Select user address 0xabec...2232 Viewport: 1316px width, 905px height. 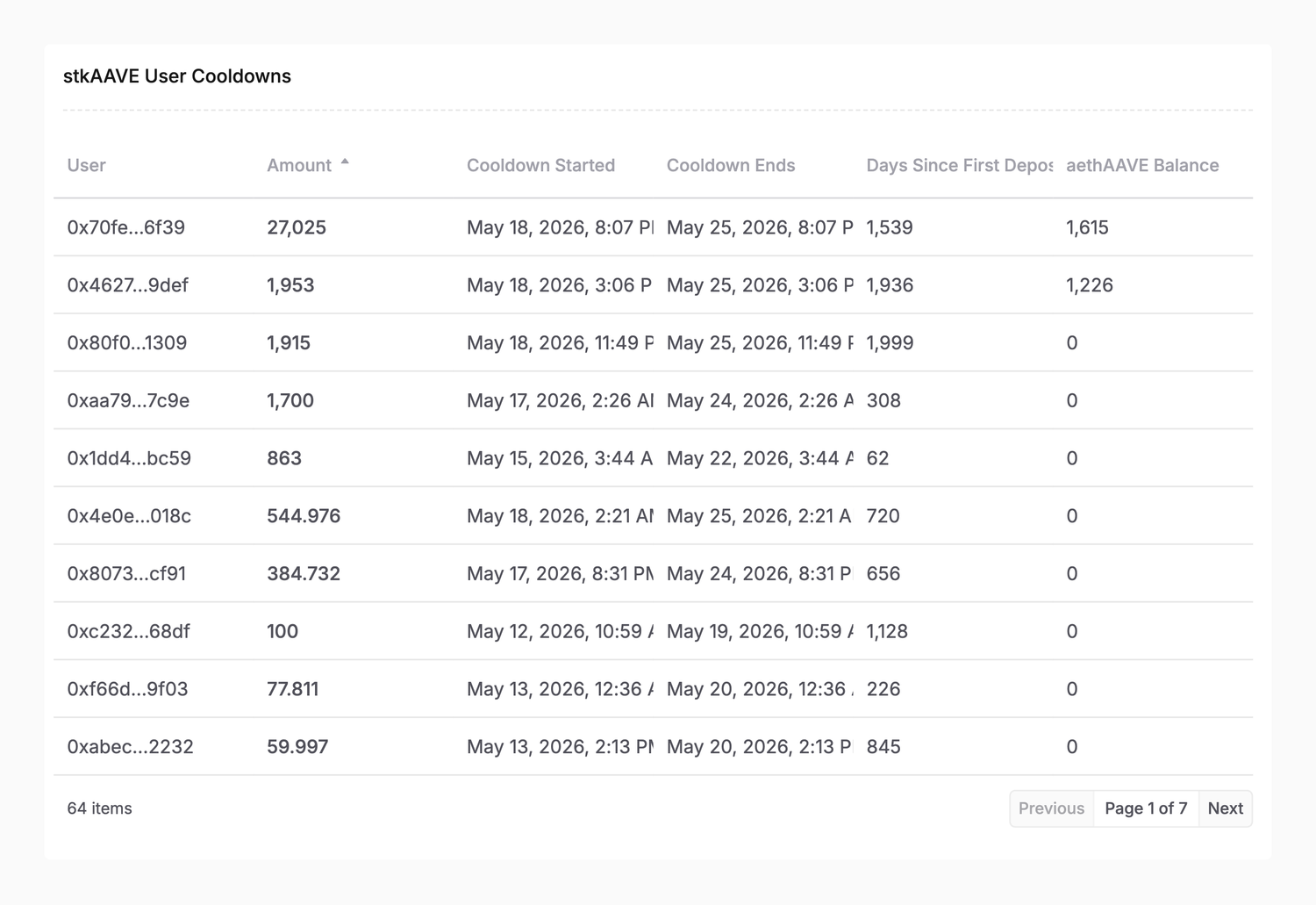click(x=131, y=747)
